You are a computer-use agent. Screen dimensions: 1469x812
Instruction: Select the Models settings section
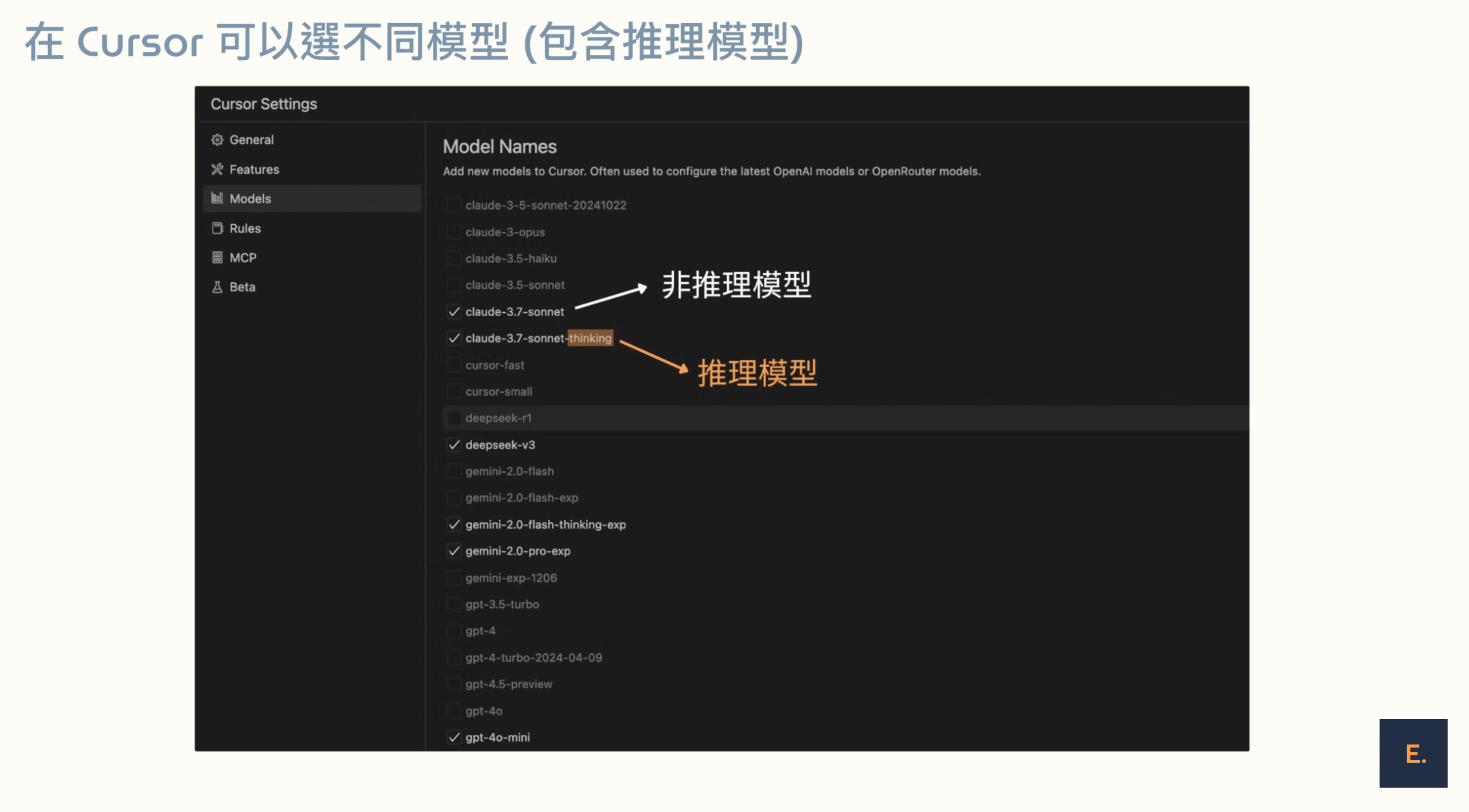tap(312, 198)
